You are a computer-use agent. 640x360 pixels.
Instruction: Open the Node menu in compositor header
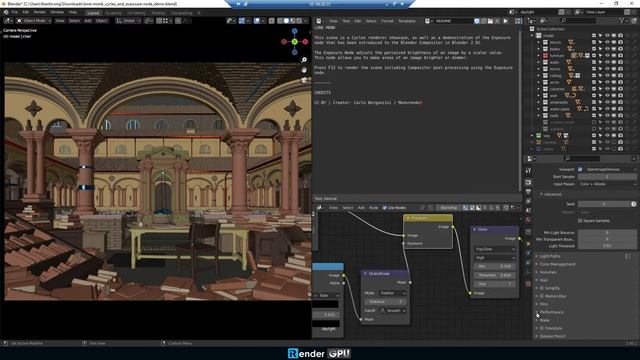click(373, 208)
